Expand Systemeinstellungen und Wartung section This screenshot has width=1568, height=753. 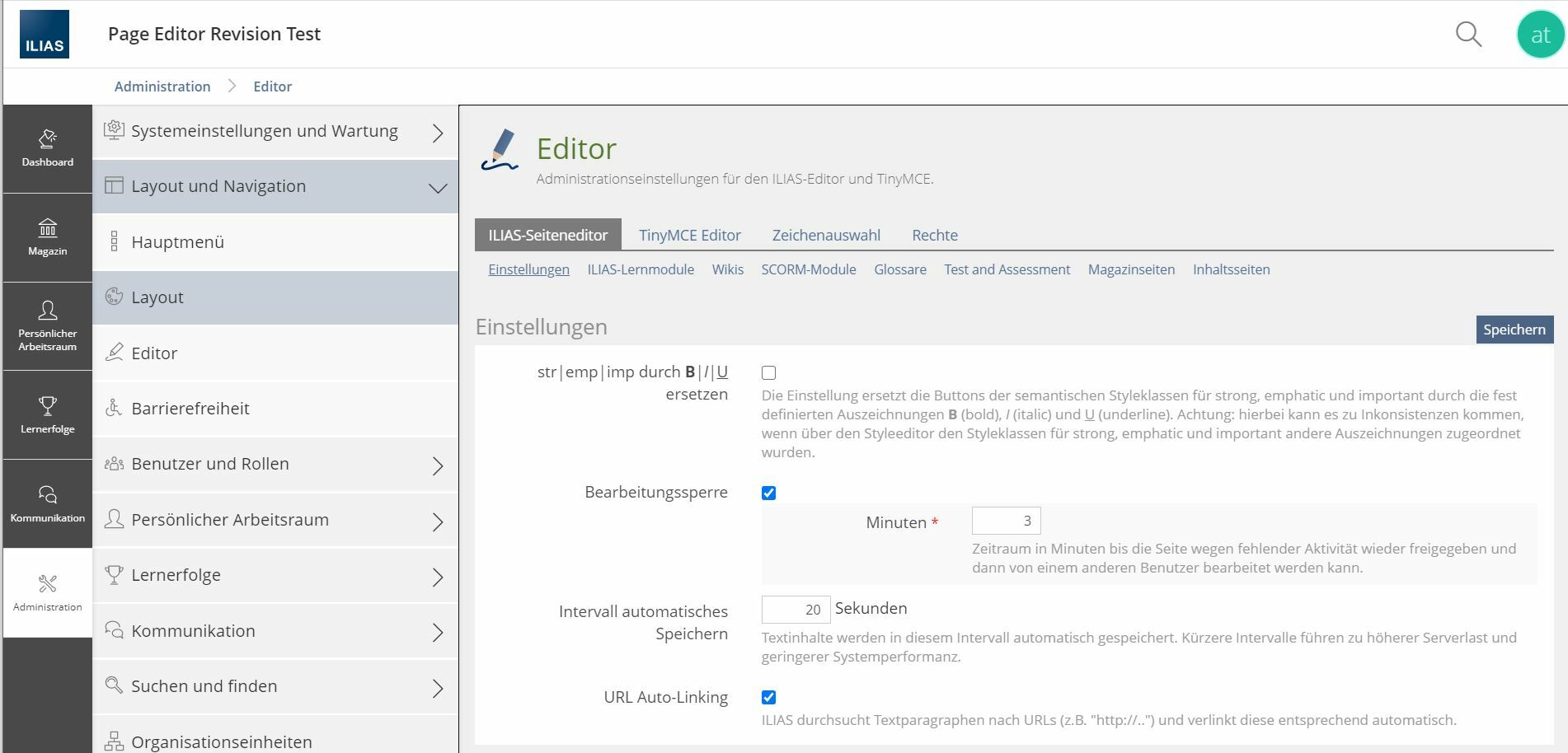click(275, 132)
